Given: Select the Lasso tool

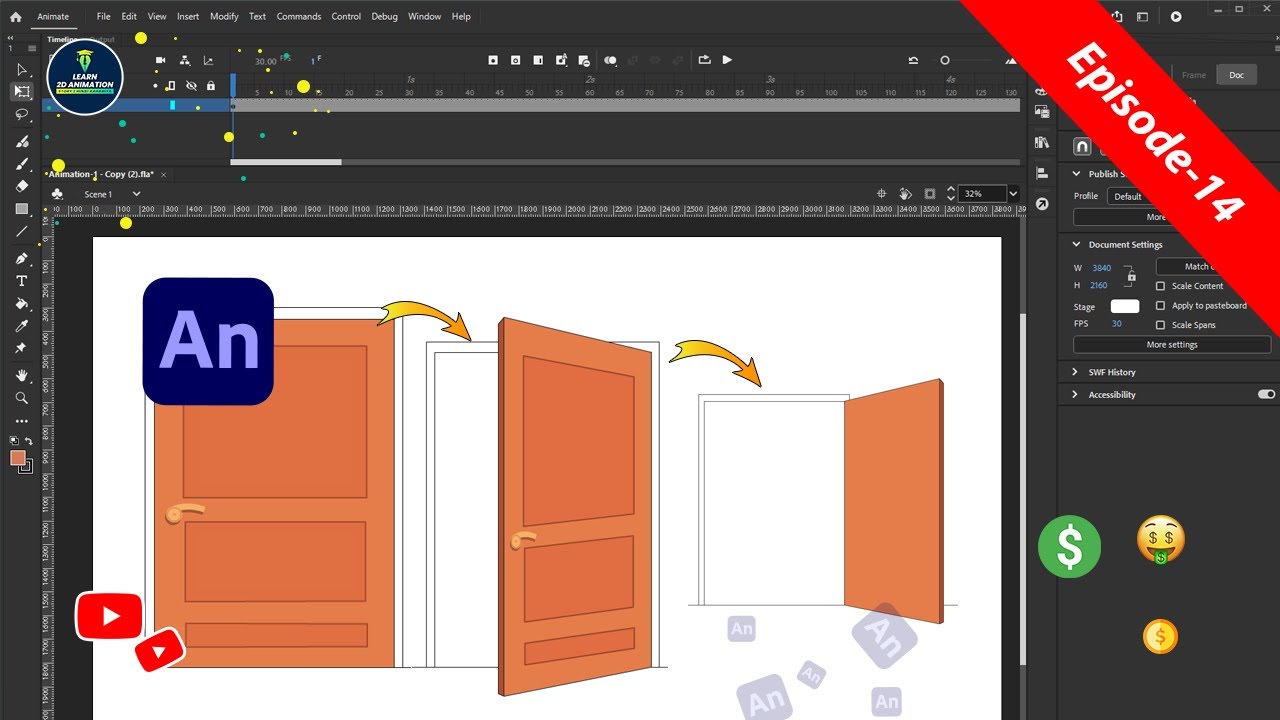Looking at the screenshot, I should click(x=21, y=114).
